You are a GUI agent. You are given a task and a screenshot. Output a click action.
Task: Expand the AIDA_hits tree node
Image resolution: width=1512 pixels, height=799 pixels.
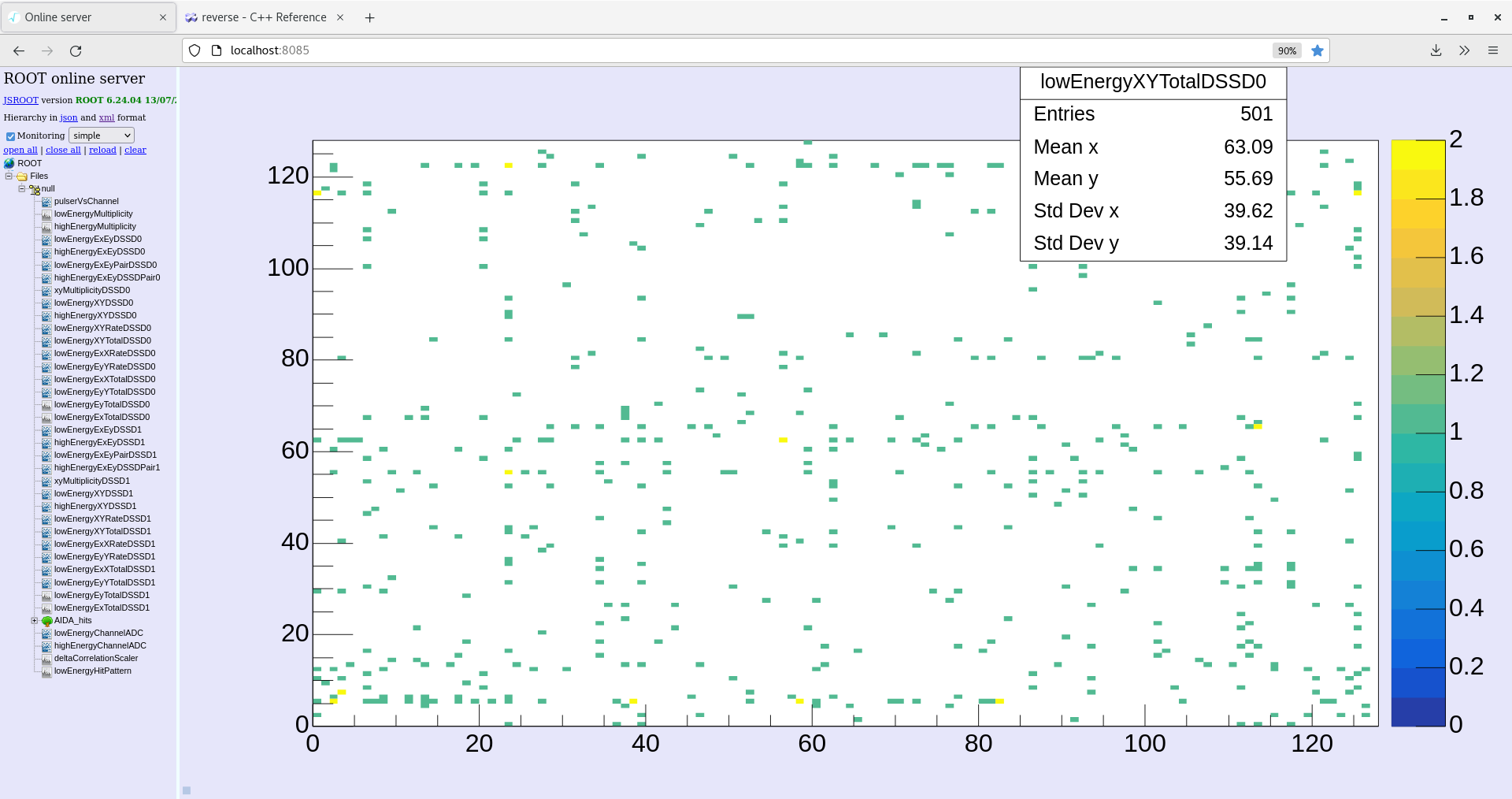coord(35,620)
